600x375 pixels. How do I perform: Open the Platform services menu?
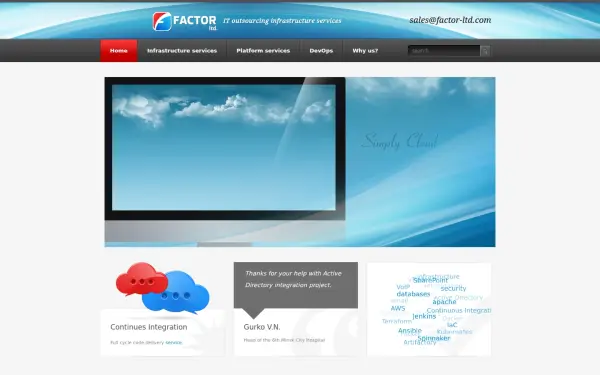pos(263,51)
